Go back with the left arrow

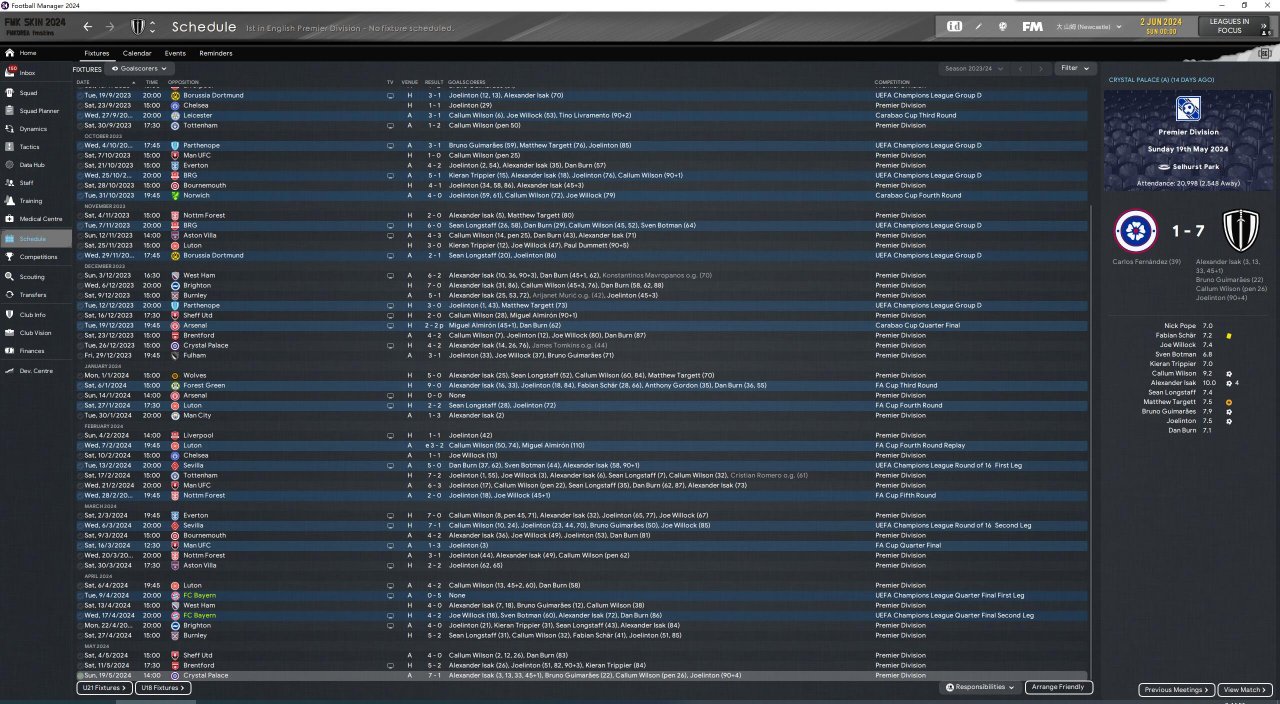pyautogui.click(x=88, y=27)
